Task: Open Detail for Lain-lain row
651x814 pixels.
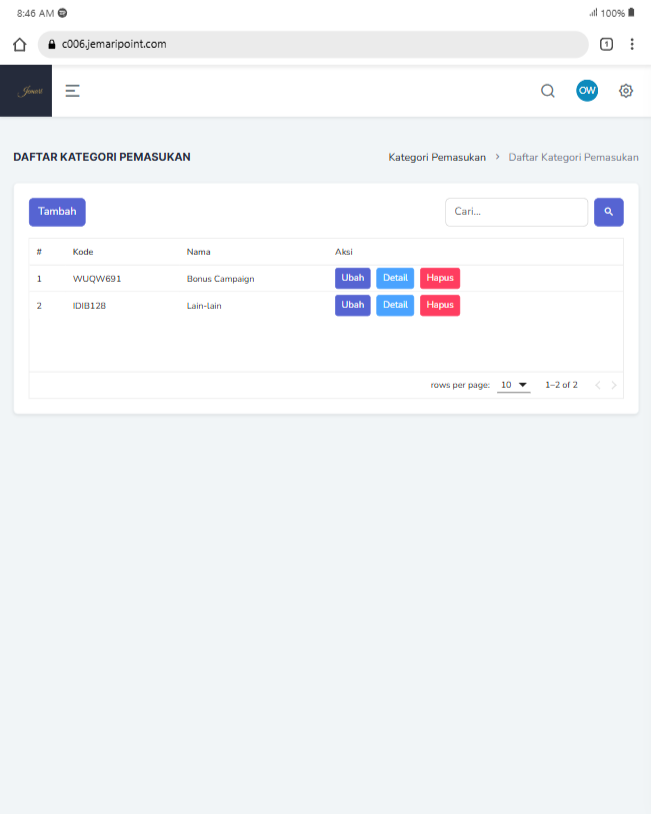Action: 395,305
